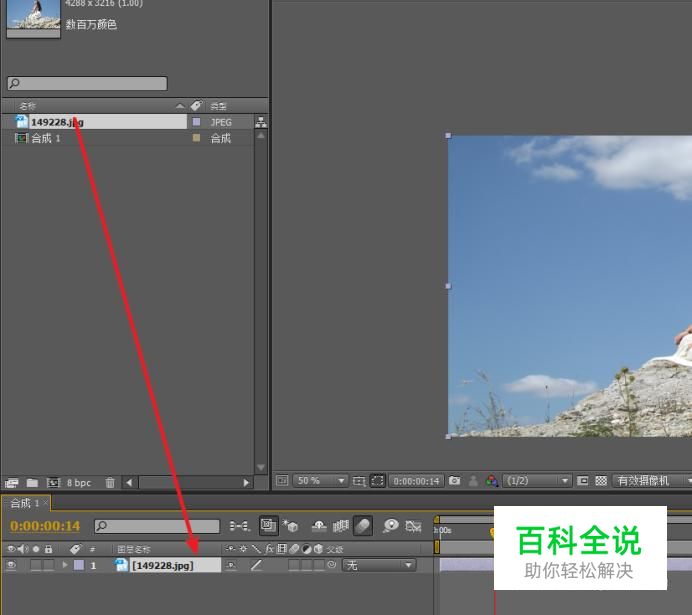Select 合成 1 in the project panel
This screenshot has width=692, height=615.
pos(46,139)
